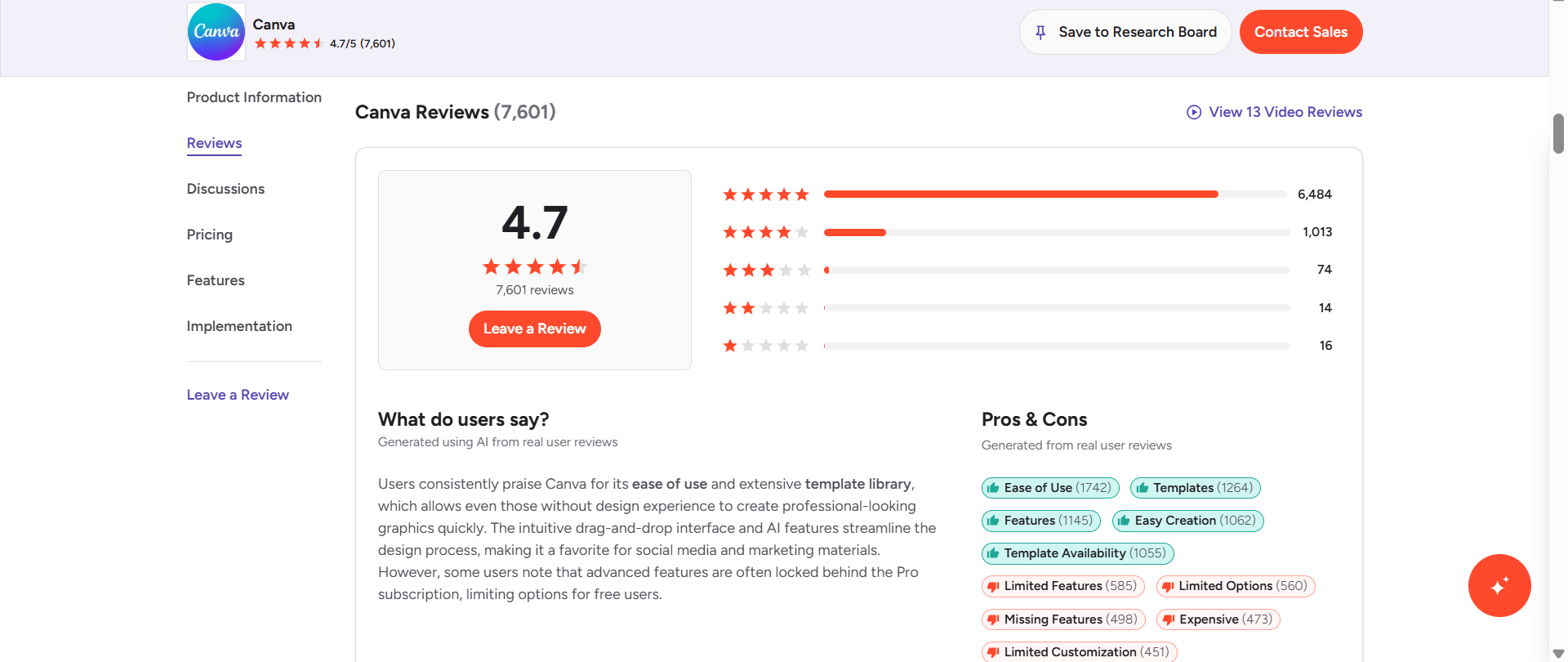1568x662 pixels.
Task: Click the five-star progress bar with 6,484
Action: coord(1057,195)
